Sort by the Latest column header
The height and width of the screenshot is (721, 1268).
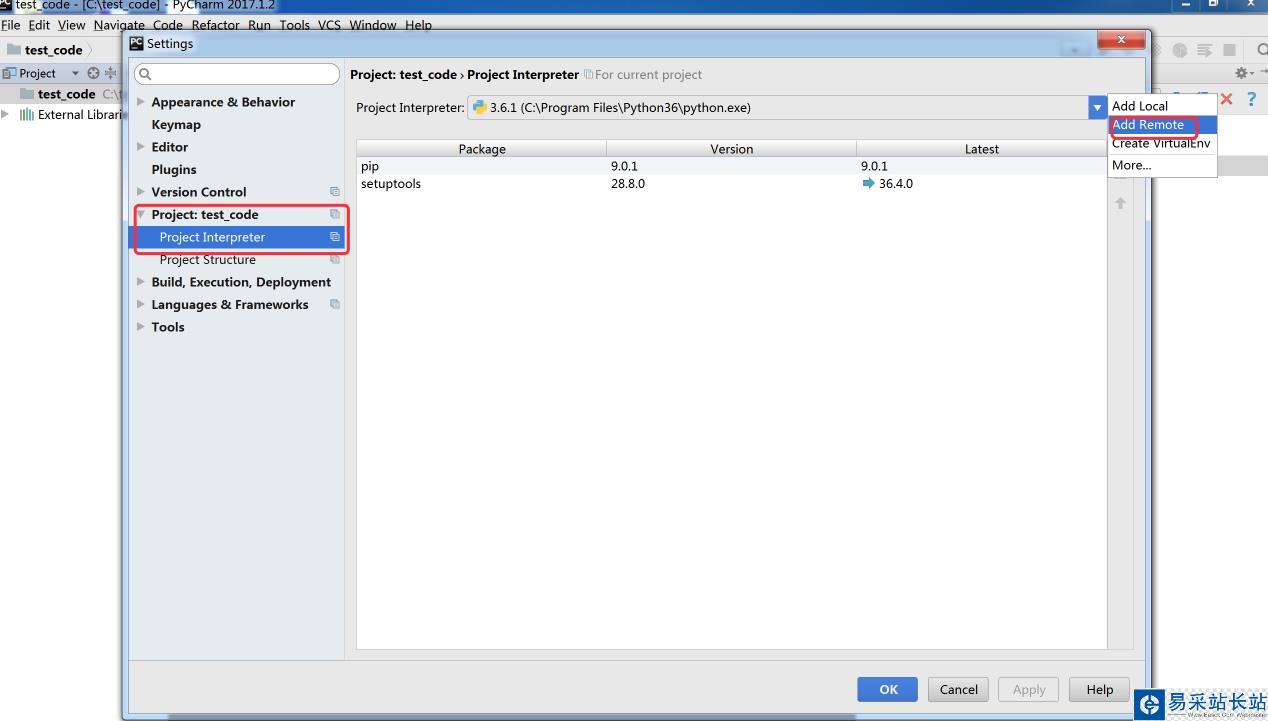[x=982, y=149]
